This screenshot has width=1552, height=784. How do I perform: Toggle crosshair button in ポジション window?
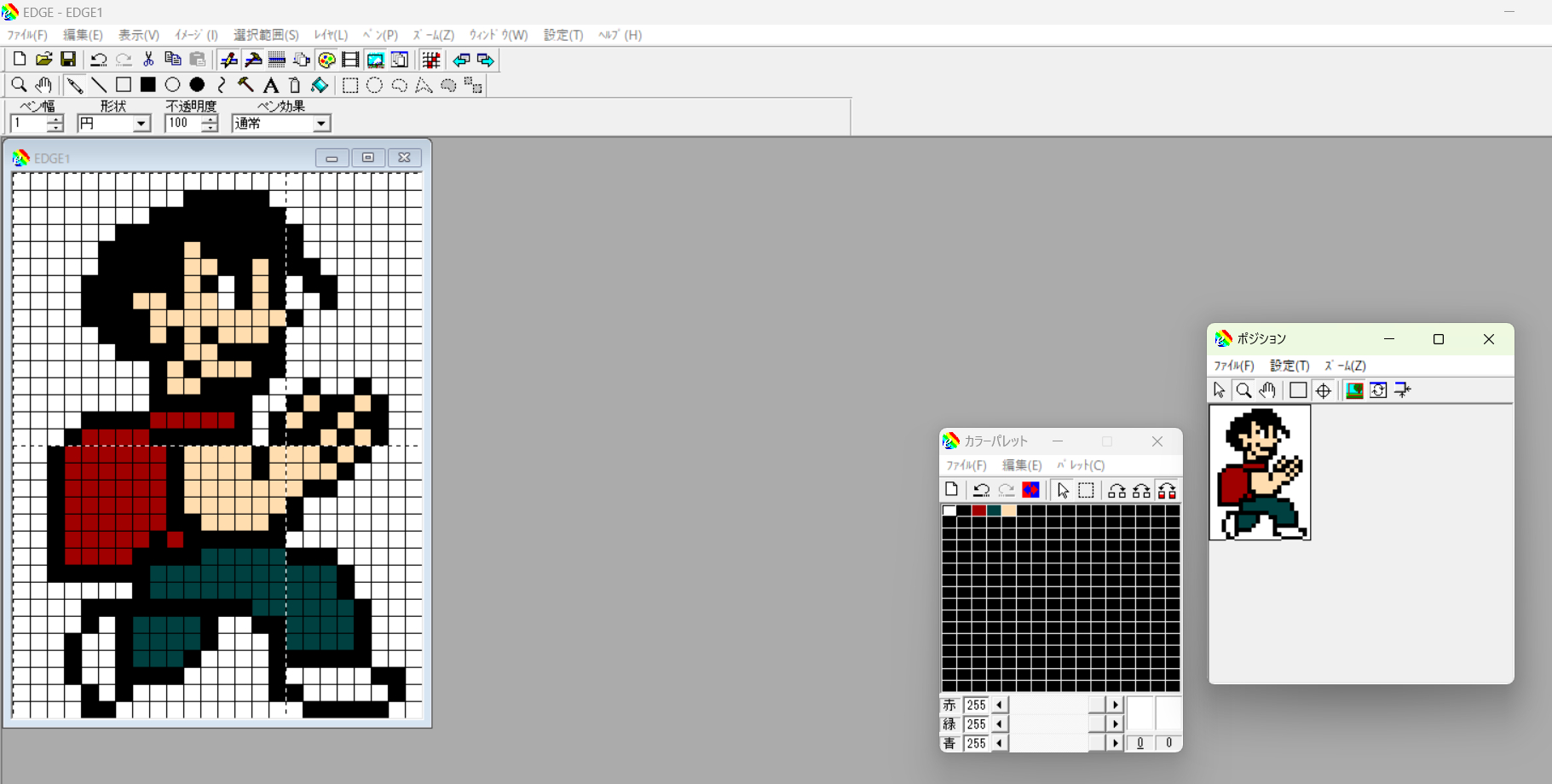point(1323,390)
